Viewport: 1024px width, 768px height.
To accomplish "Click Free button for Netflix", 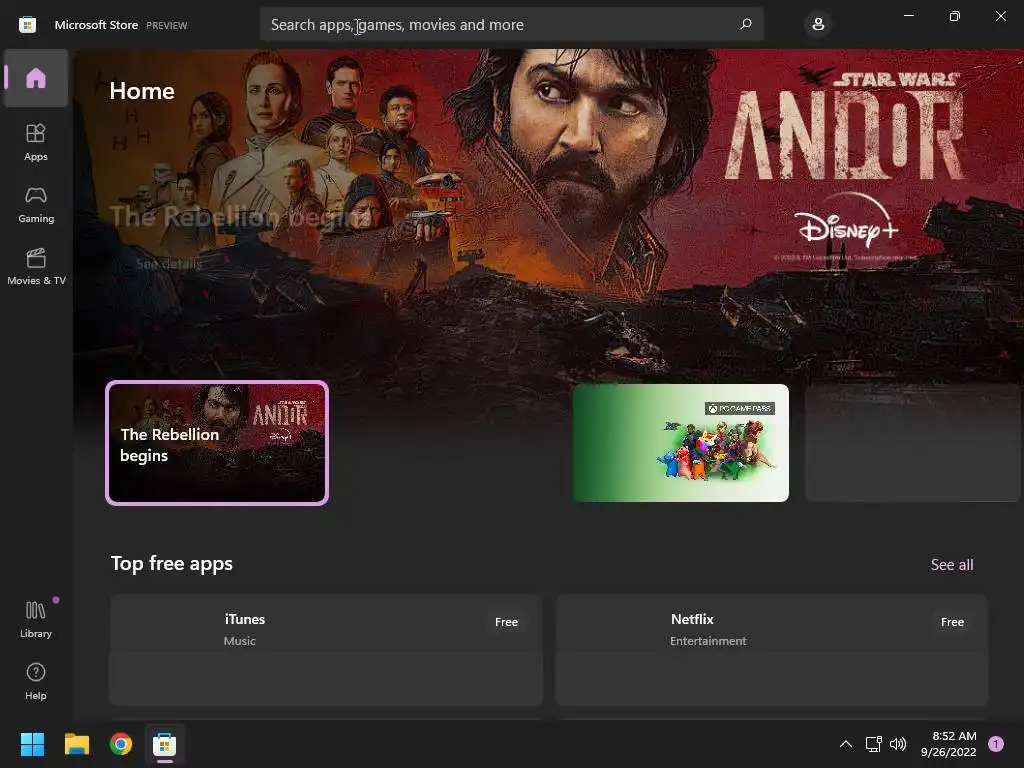I will click(952, 622).
